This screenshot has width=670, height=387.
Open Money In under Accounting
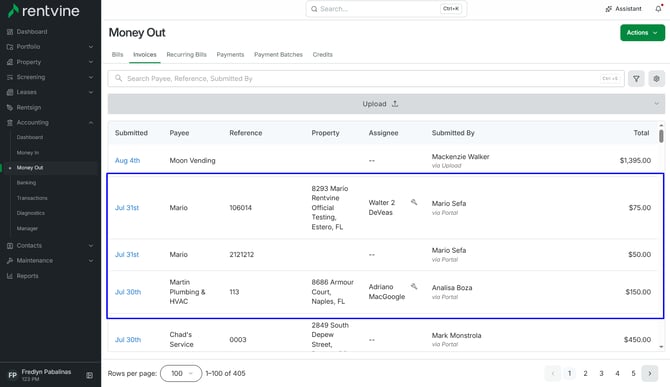[28, 152]
